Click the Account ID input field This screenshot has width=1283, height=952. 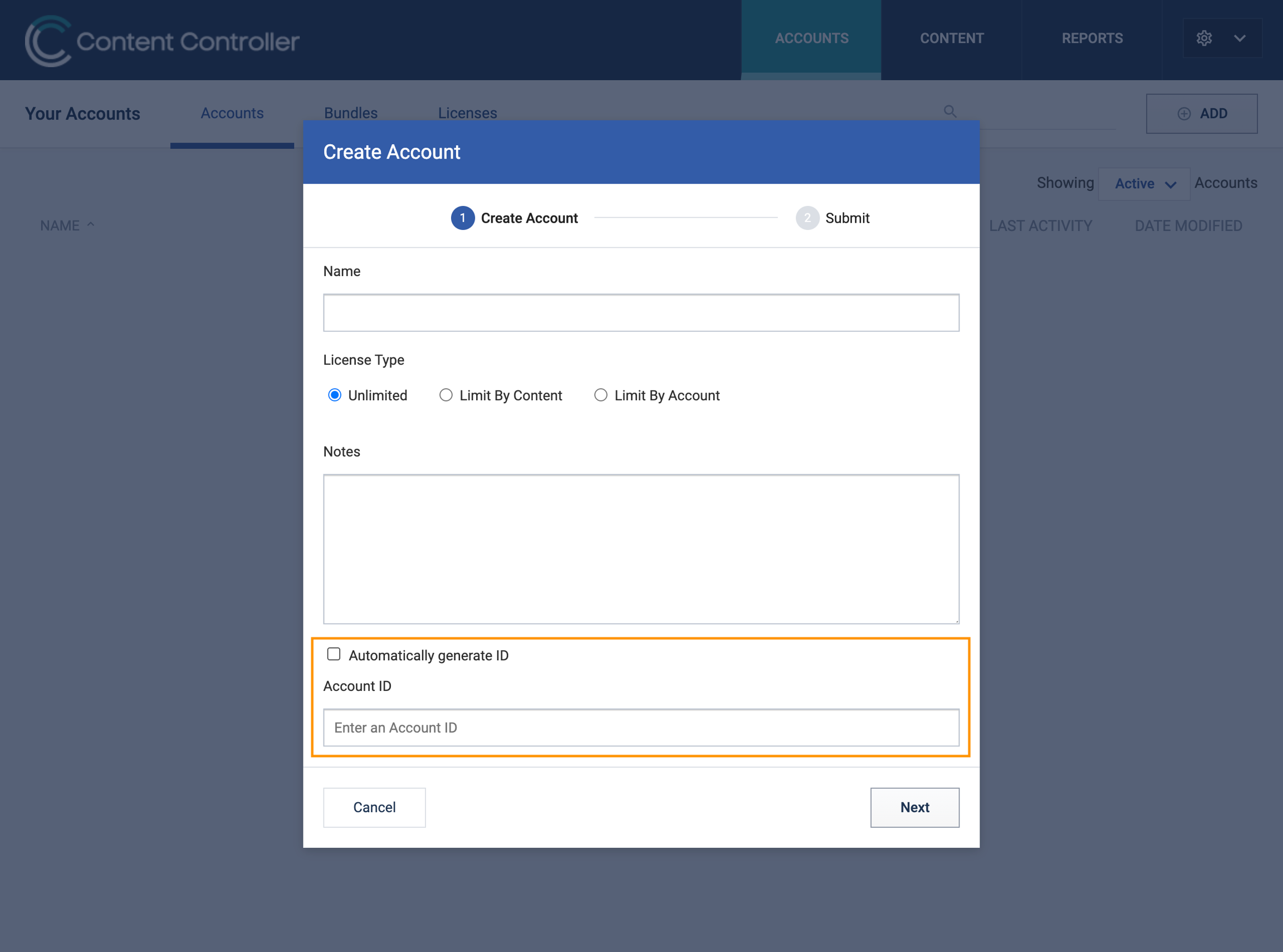click(x=641, y=728)
